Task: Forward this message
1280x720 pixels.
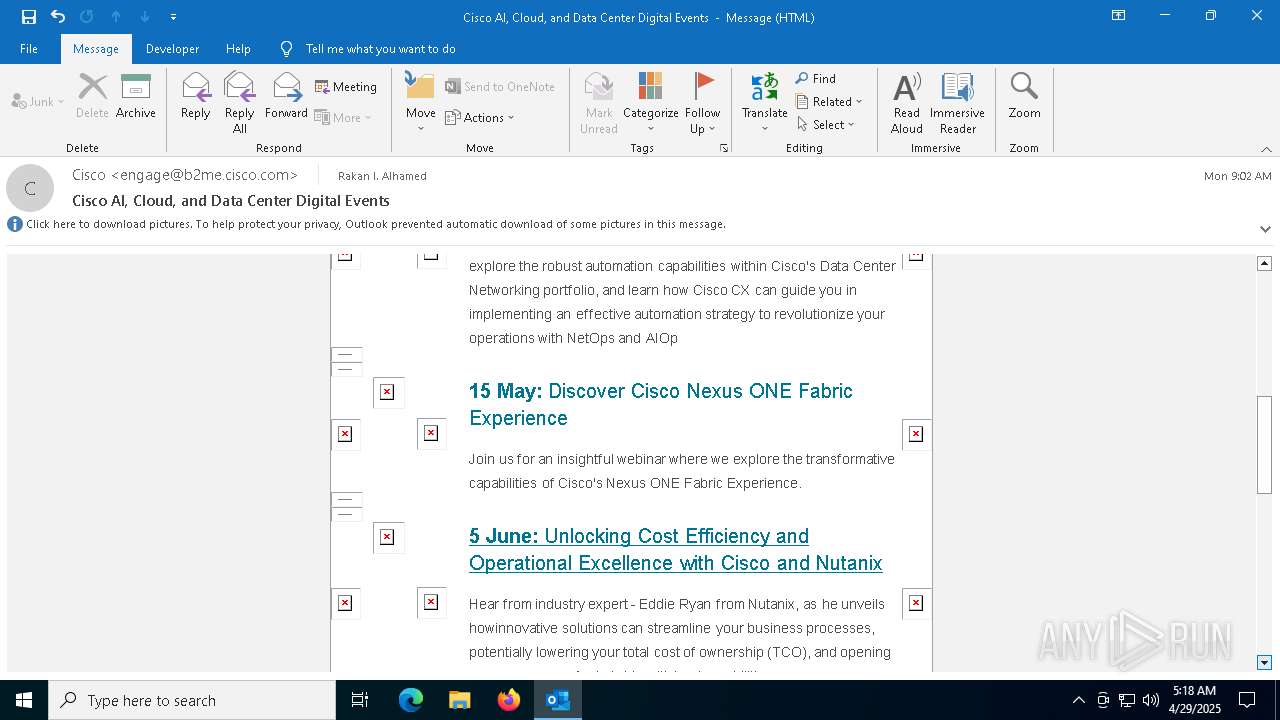Action: pos(286,96)
